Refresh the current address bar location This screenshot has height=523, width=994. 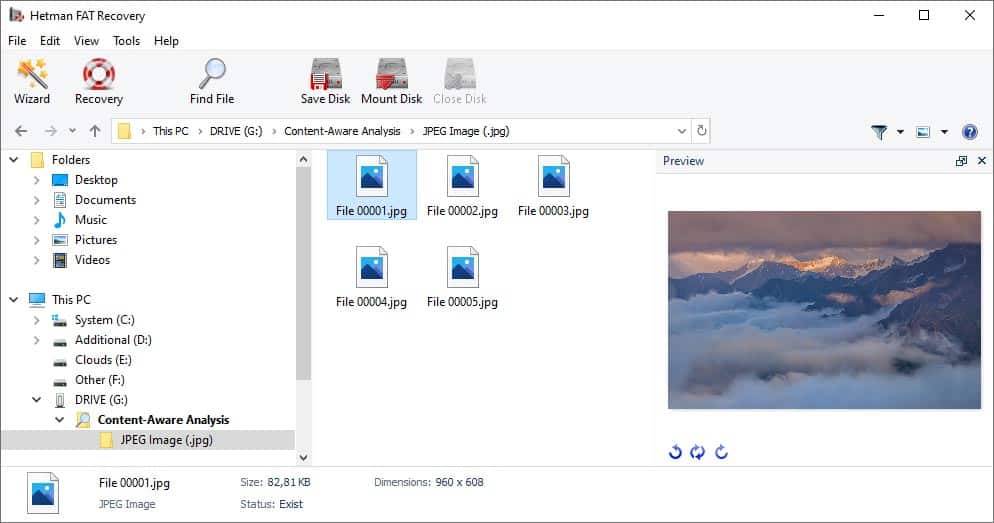pyautogui.click(x=701, y=131)
